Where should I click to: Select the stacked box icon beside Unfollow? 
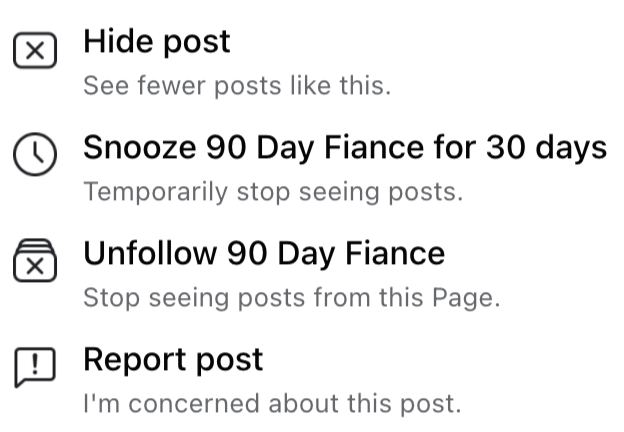tap(35, 262)
